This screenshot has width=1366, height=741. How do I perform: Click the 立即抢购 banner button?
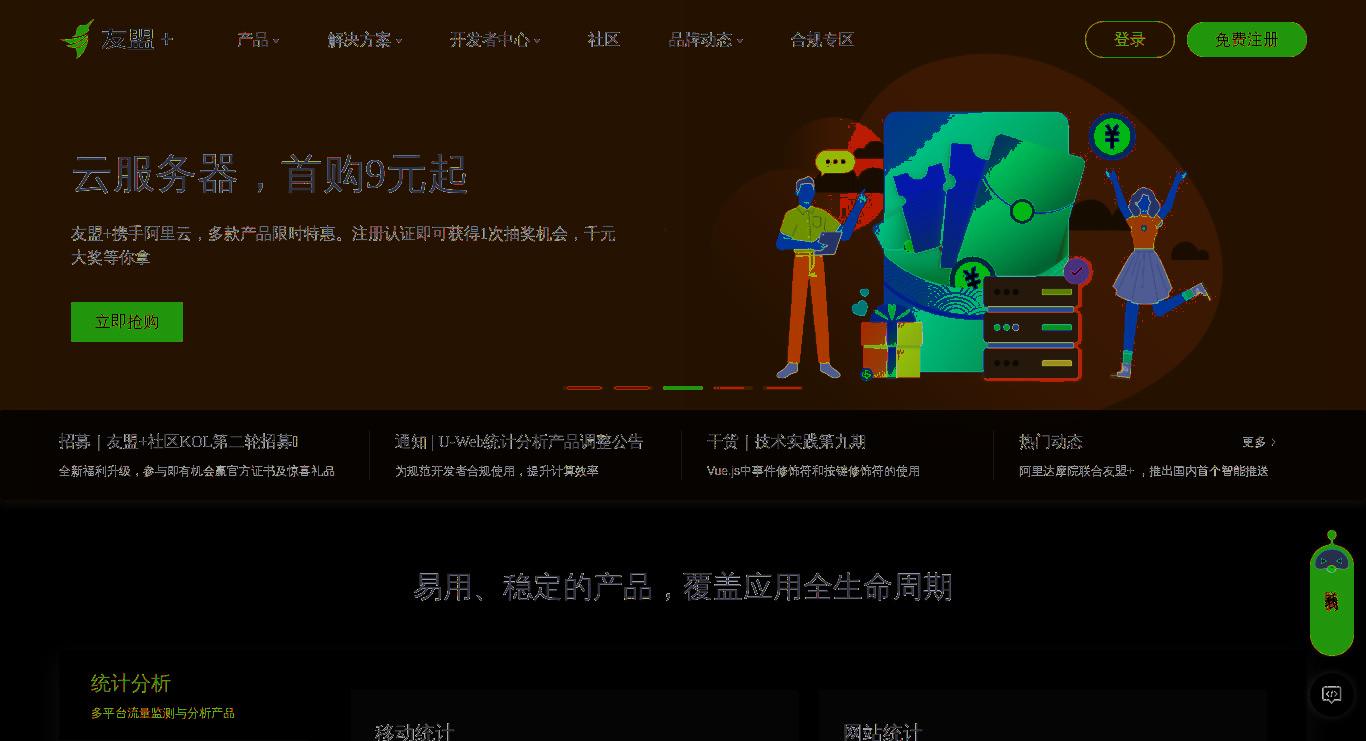pos(127,322)
